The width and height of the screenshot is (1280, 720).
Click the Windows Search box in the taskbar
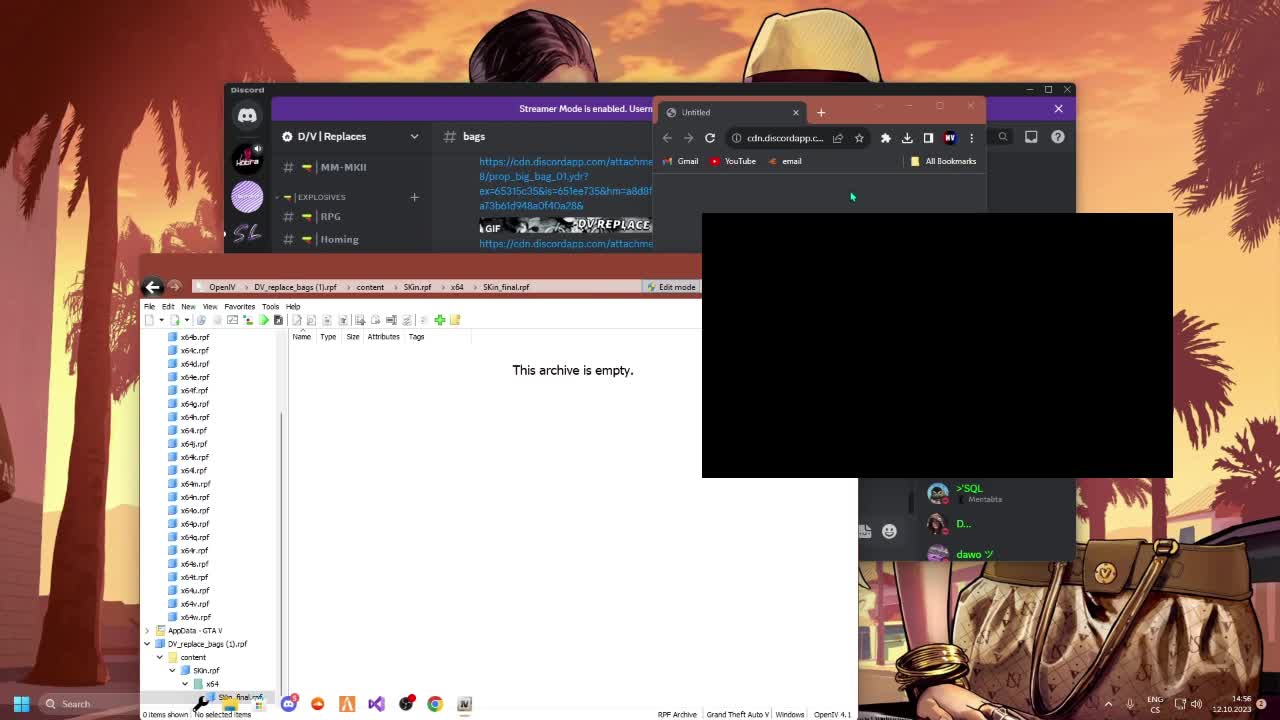click(x=75, y=704)
